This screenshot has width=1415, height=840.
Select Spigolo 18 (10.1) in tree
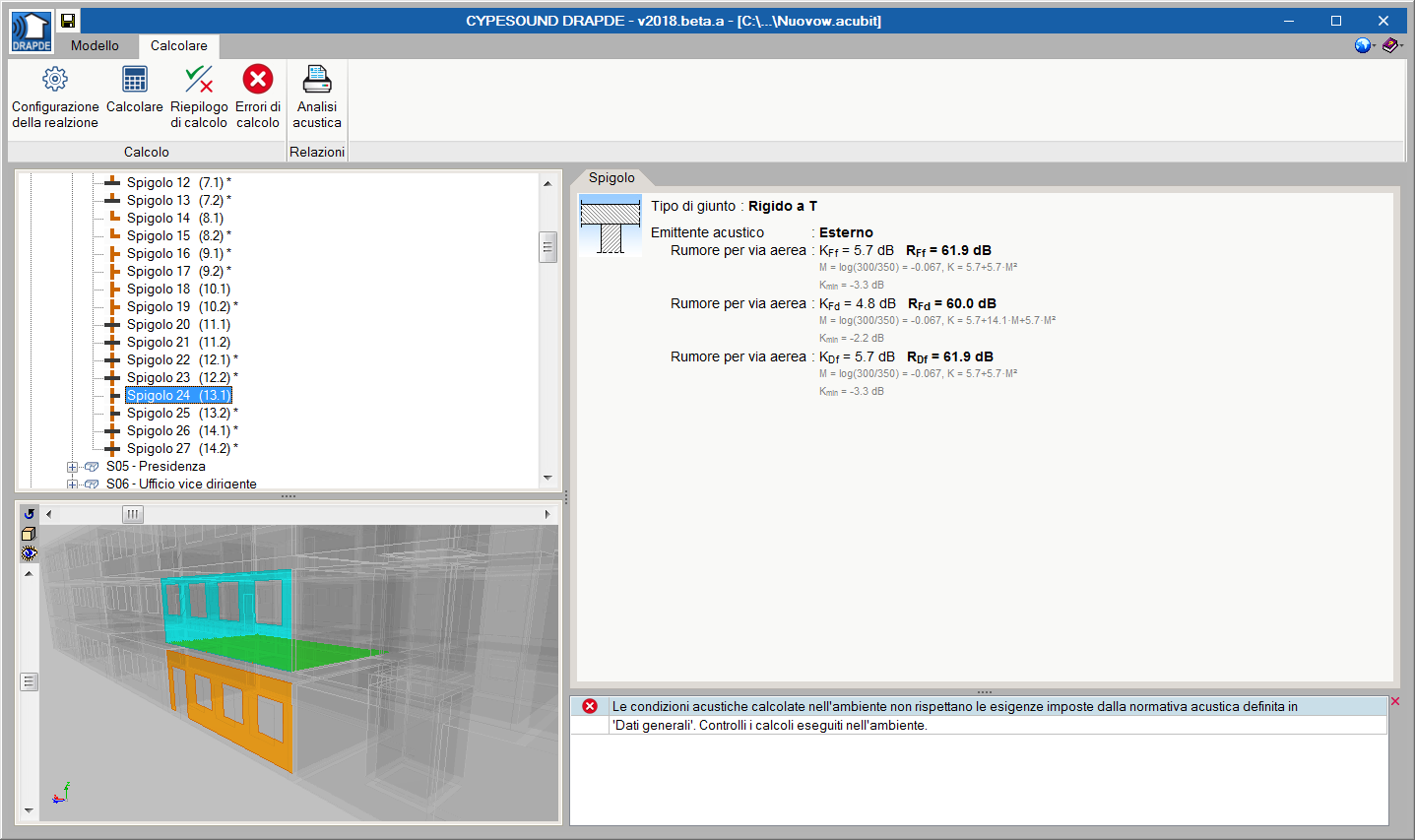coord(178,289)
